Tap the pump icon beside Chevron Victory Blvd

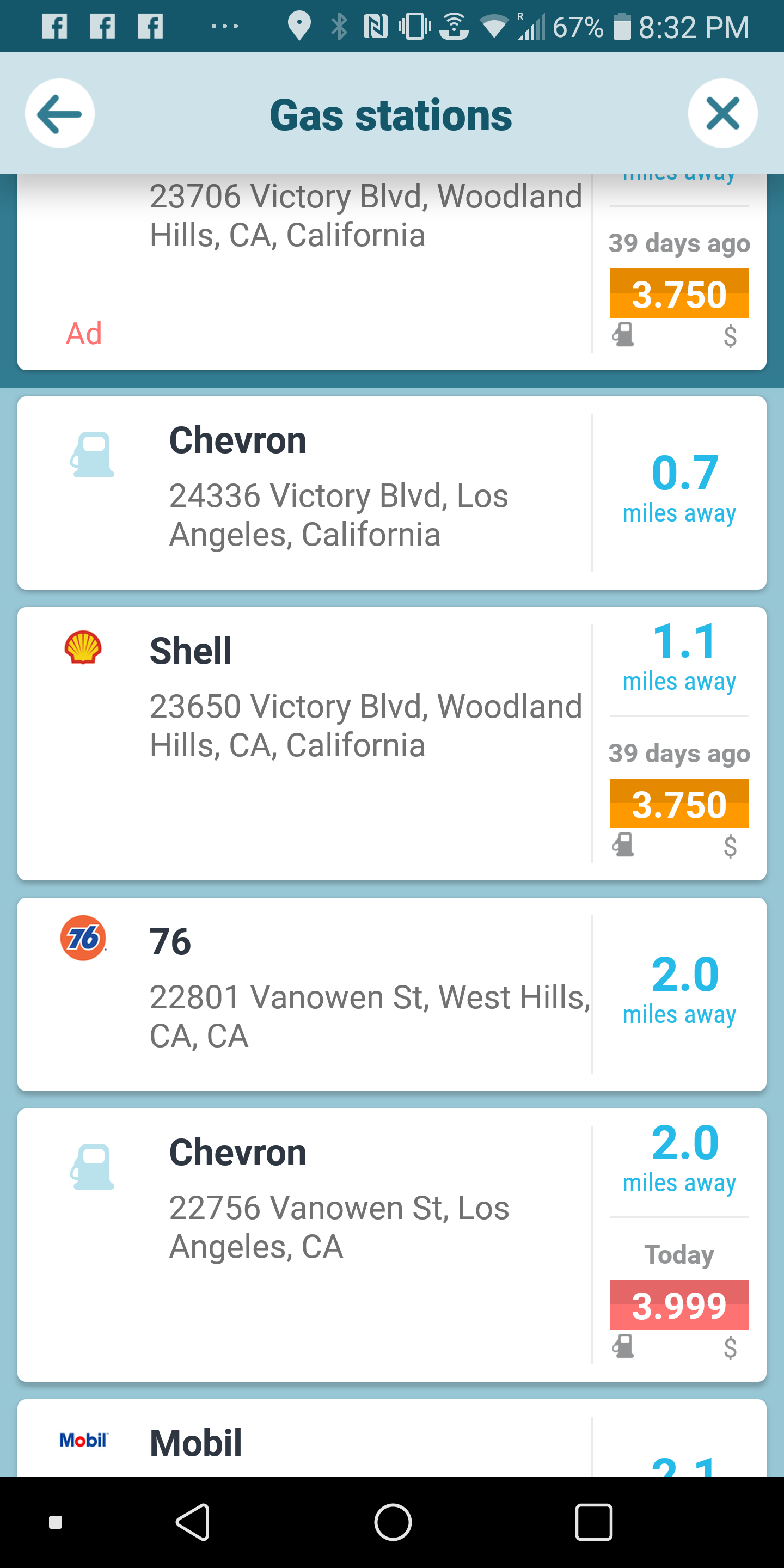(x=92, y=455)
